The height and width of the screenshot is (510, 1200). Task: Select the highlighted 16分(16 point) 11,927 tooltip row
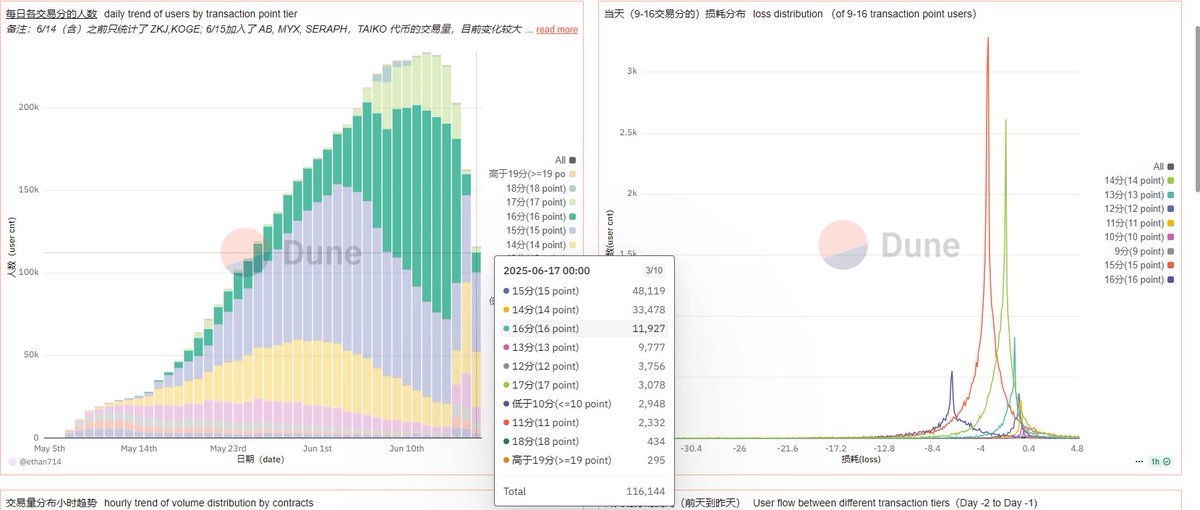(x=585, y=328)
